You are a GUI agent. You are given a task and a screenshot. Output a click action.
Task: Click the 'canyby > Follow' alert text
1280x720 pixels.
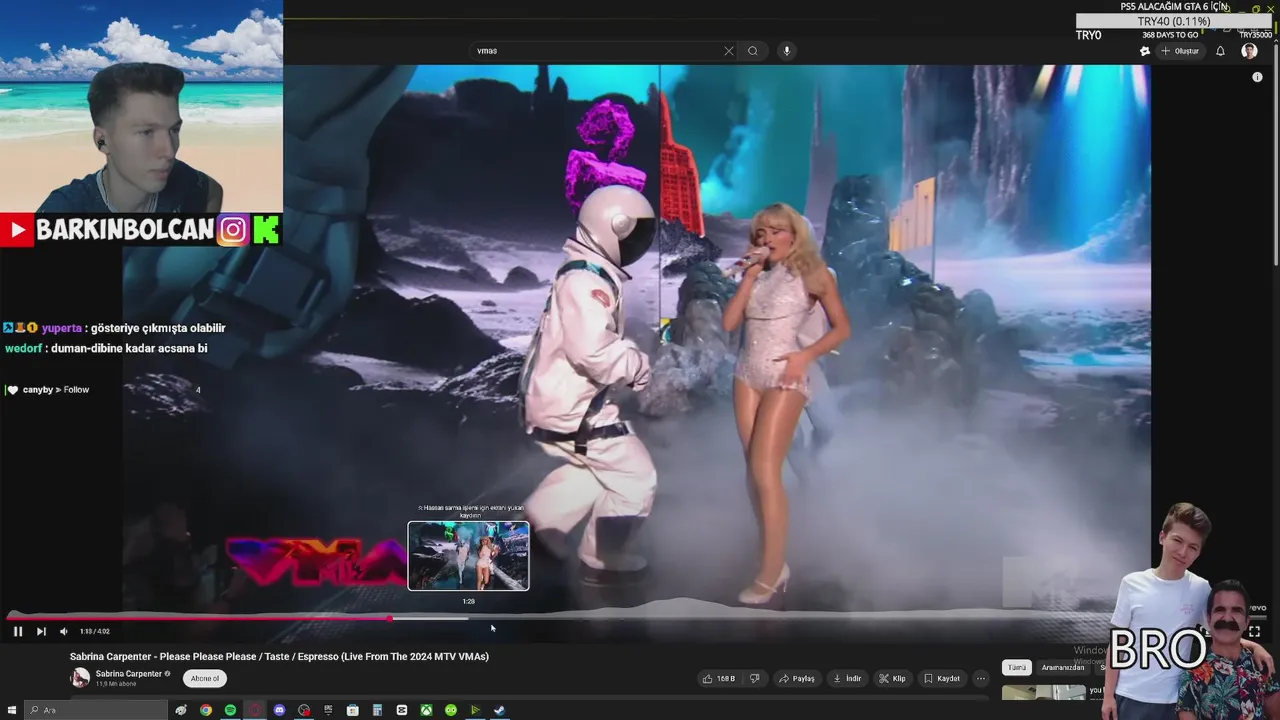(56, 390)
